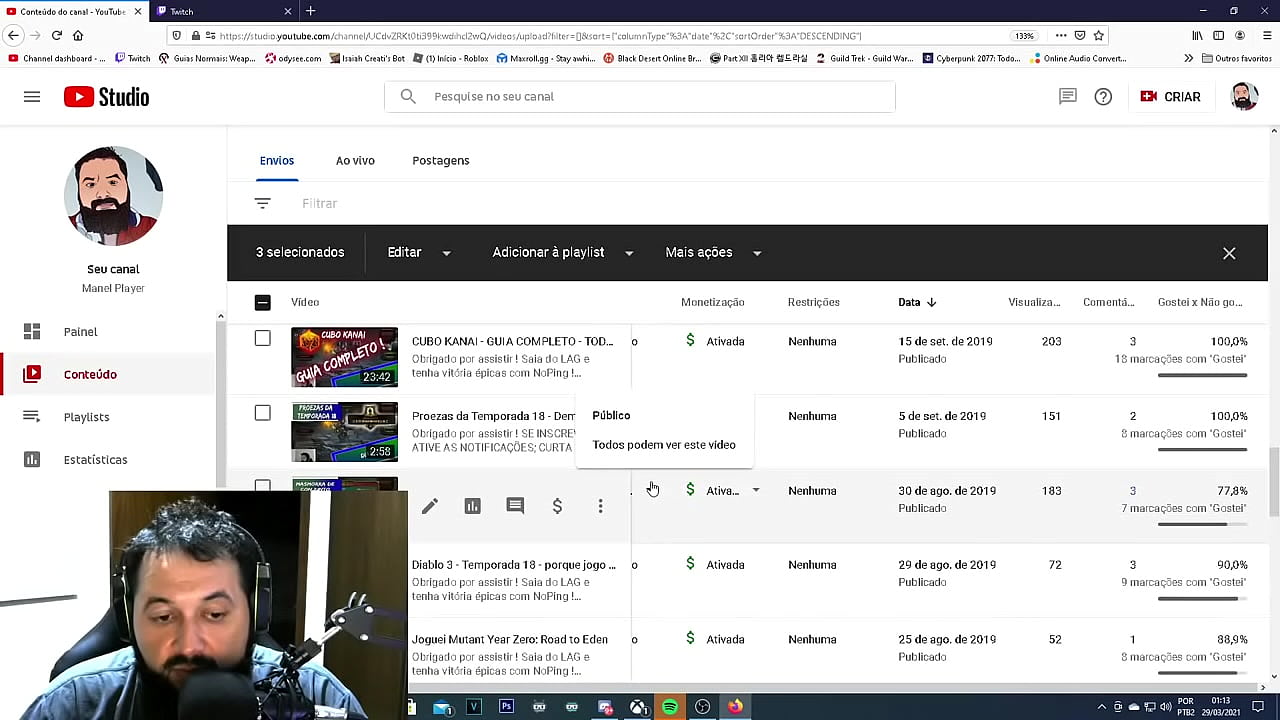This screenshot has width=1280, height=720.
Task: Check the Proezas da Temporada 18 checkbox
Action: click(262, 413)
